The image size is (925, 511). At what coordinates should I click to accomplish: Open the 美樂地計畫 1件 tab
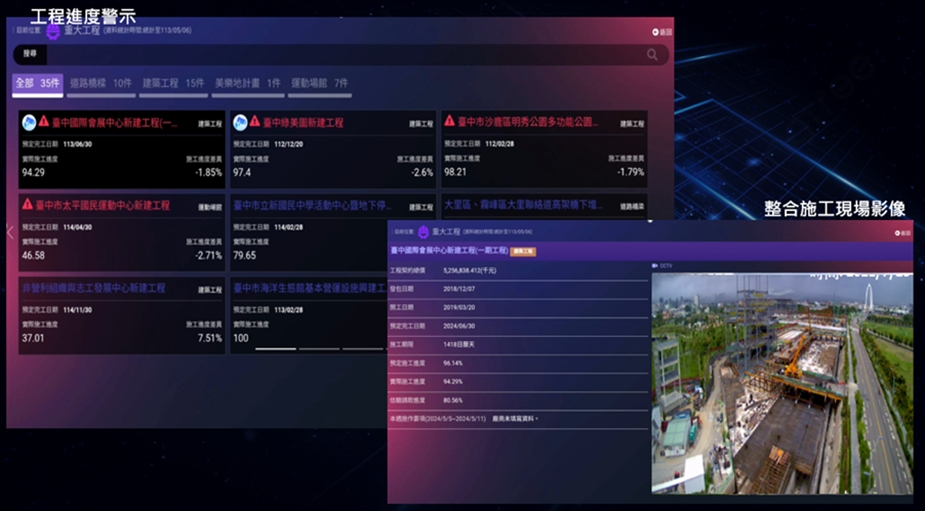pos(247,84)
